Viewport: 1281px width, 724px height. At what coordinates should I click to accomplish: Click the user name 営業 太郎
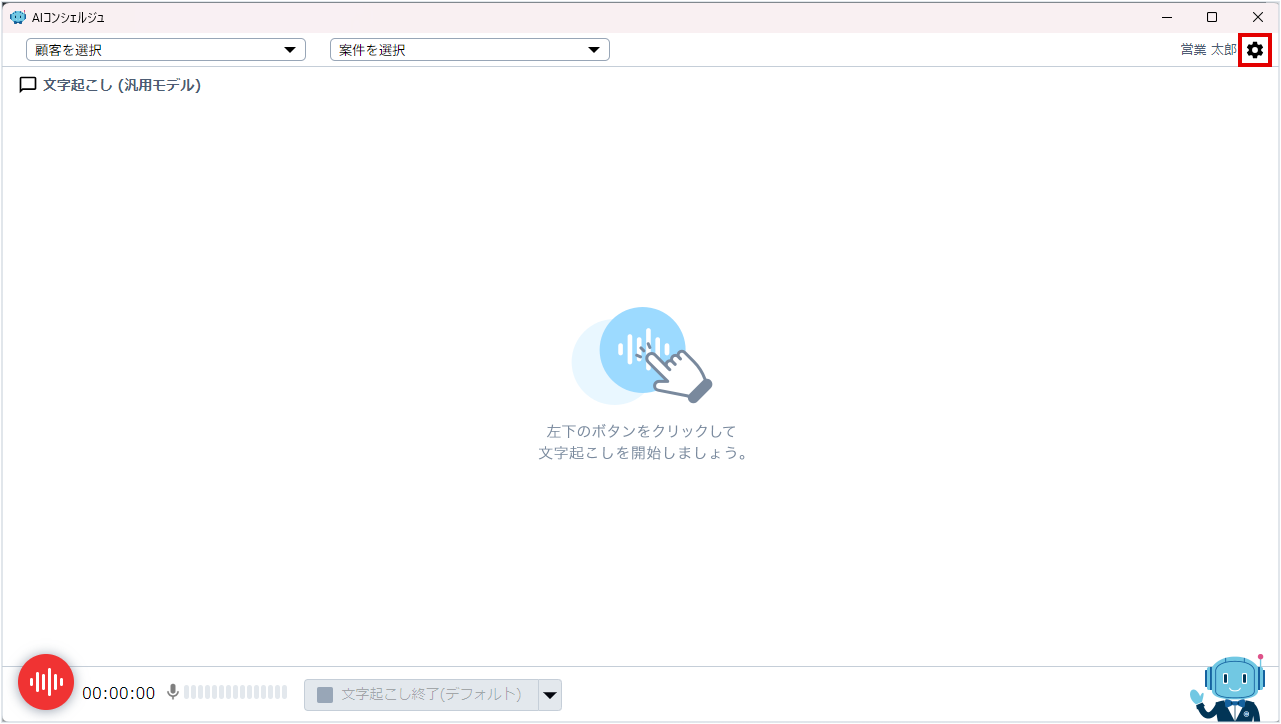[1208, 50]
